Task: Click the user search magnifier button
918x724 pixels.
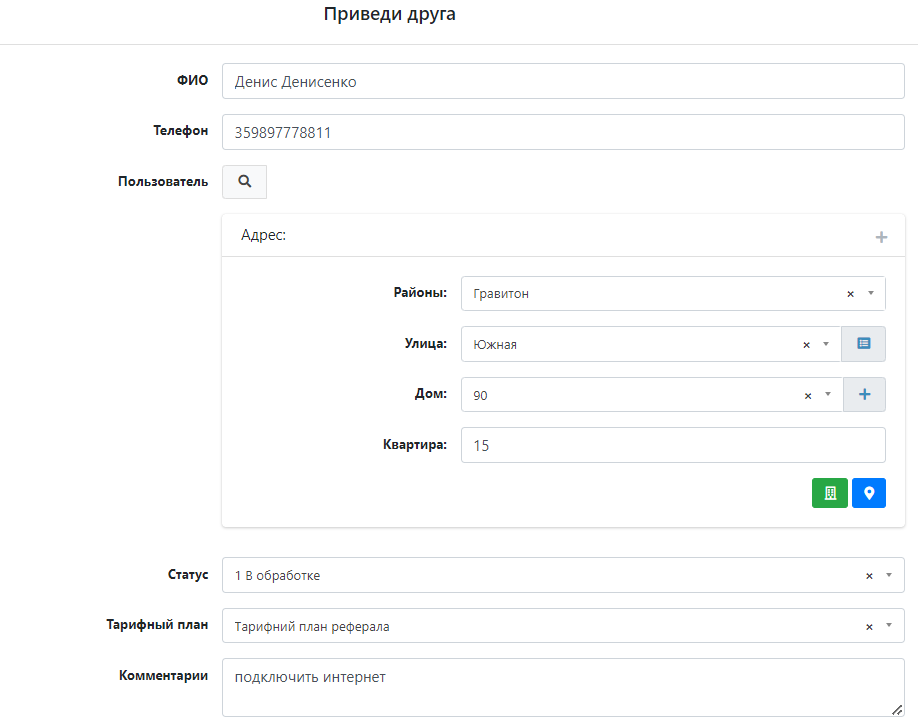Action: pyautogui.click(x=244, y=182)
